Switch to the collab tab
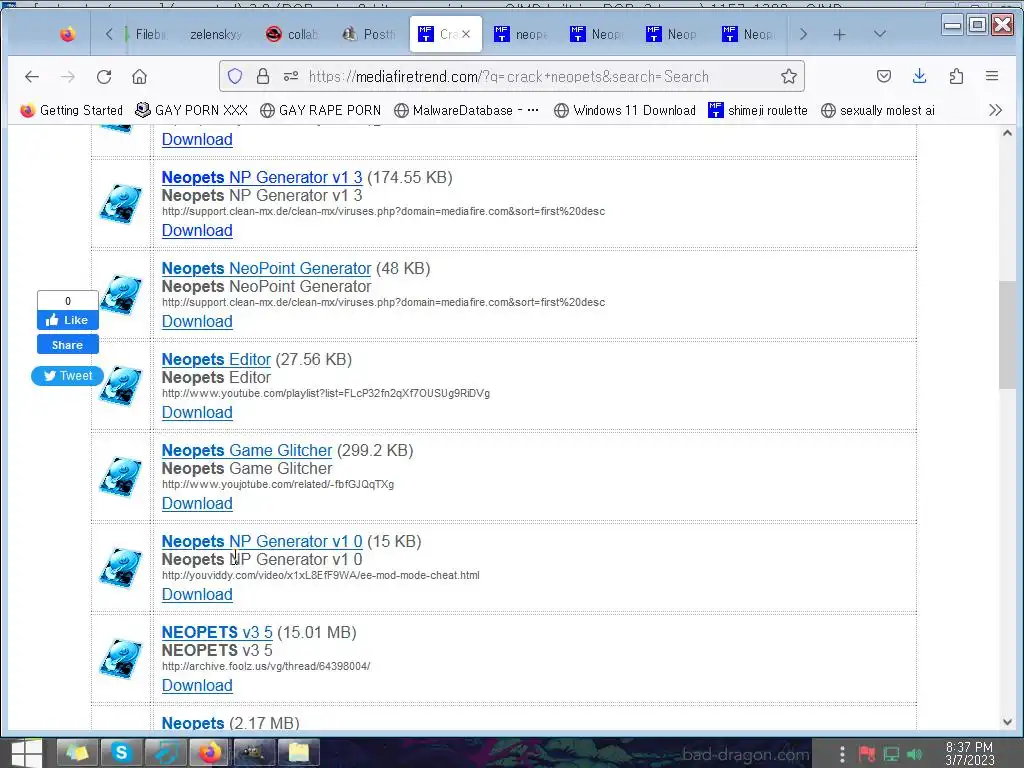 293,34
